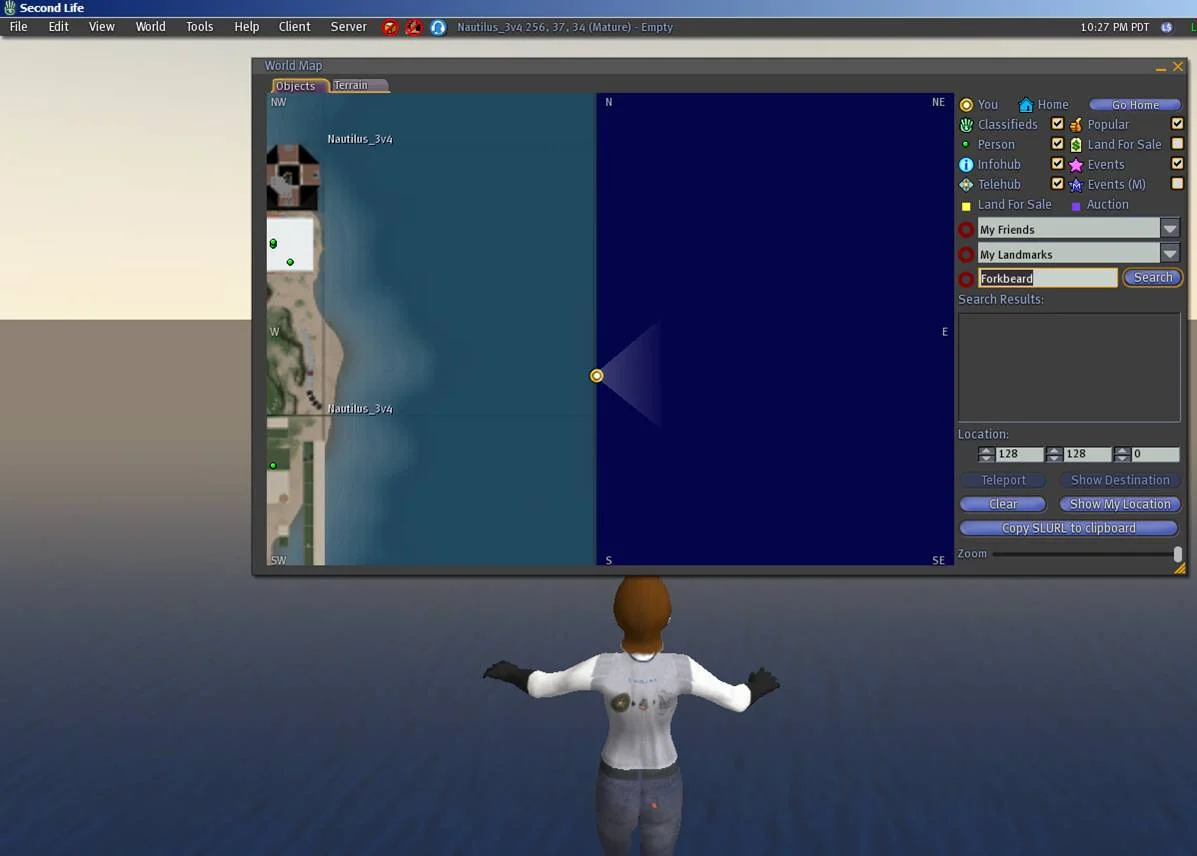Open the World menu
The width and height of the screenshot is (1197, 856).
(150, 27)
